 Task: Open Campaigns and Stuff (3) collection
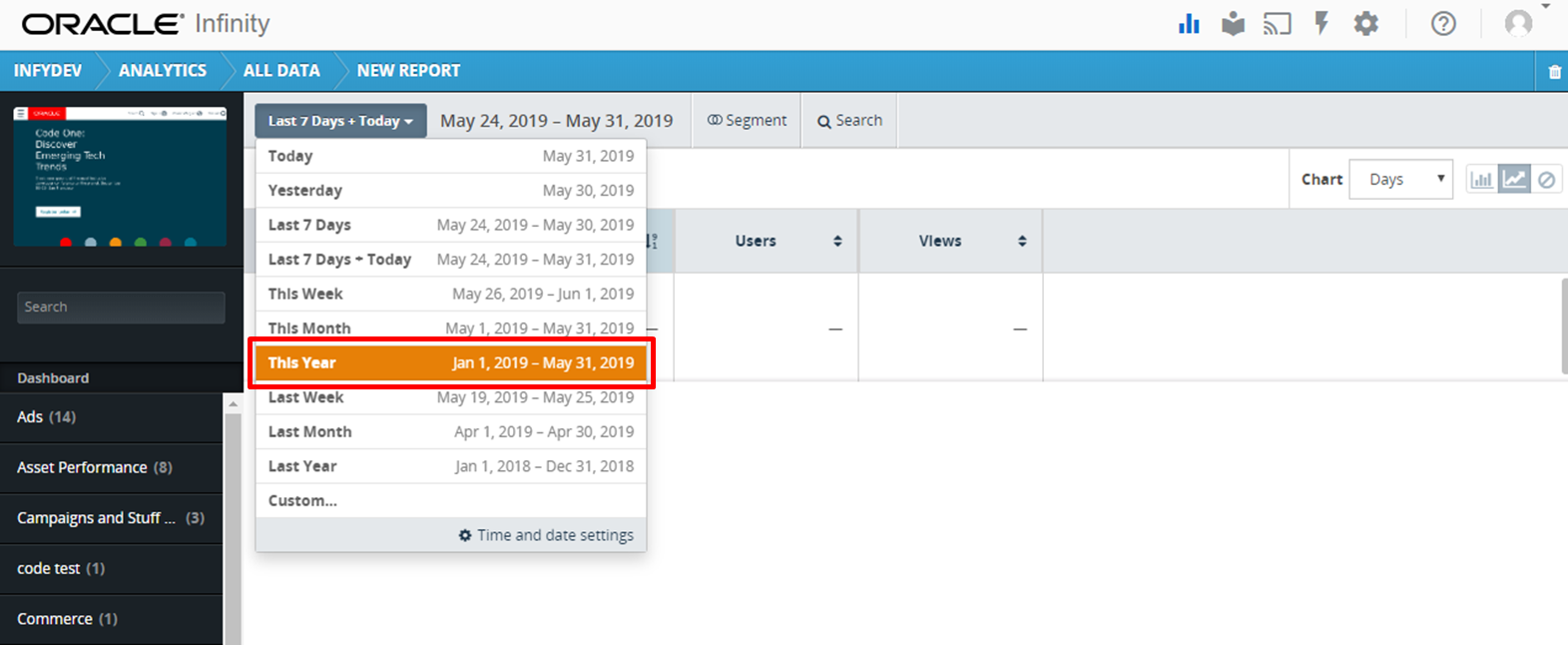[x=111, y=518]
